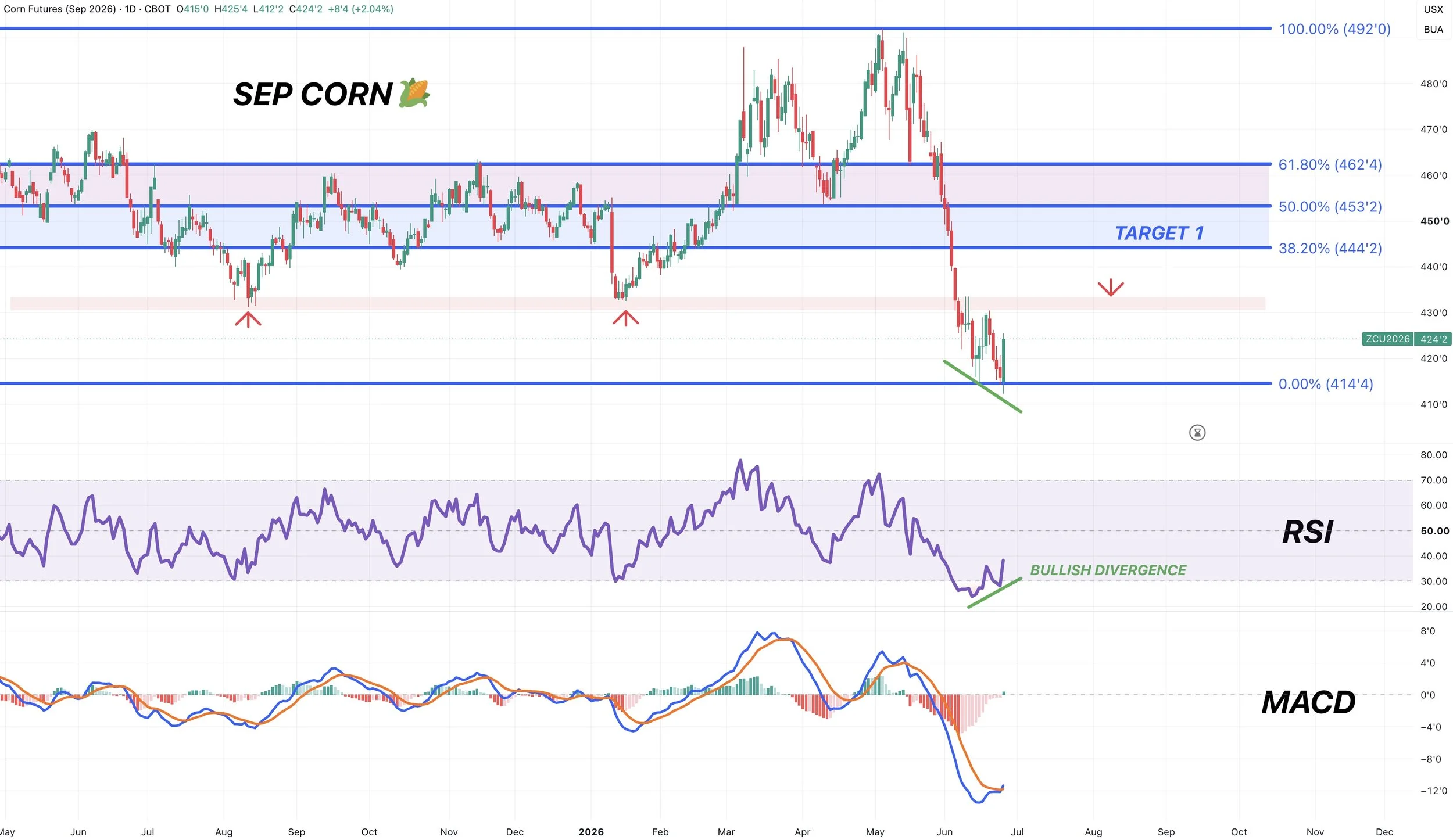Select the 50.00% (453'2) Fibonacci label
This screenshot has height=840, width=1453.
point(1330,207)
